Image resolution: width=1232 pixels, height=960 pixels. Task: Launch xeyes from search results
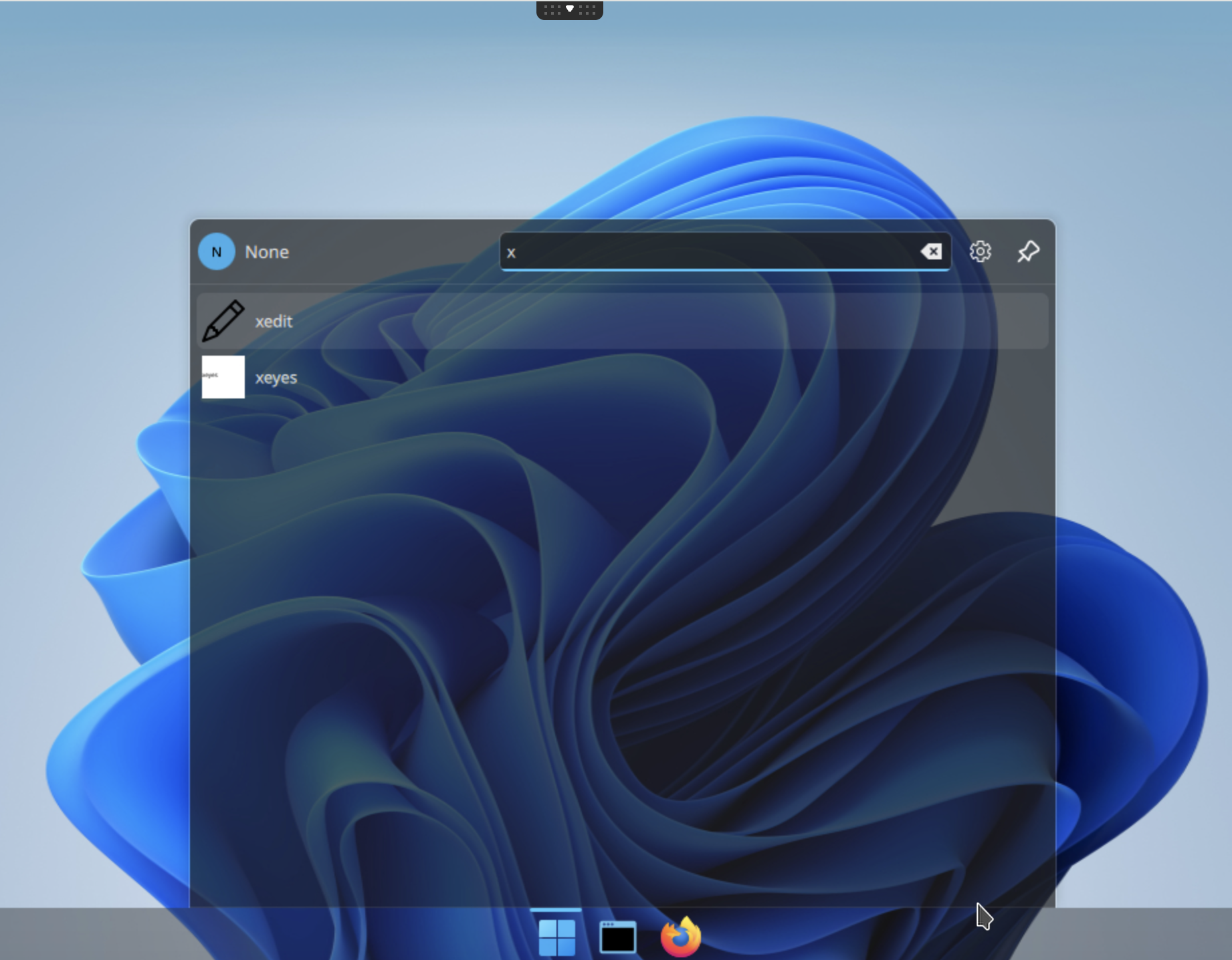tap(623, 377)
